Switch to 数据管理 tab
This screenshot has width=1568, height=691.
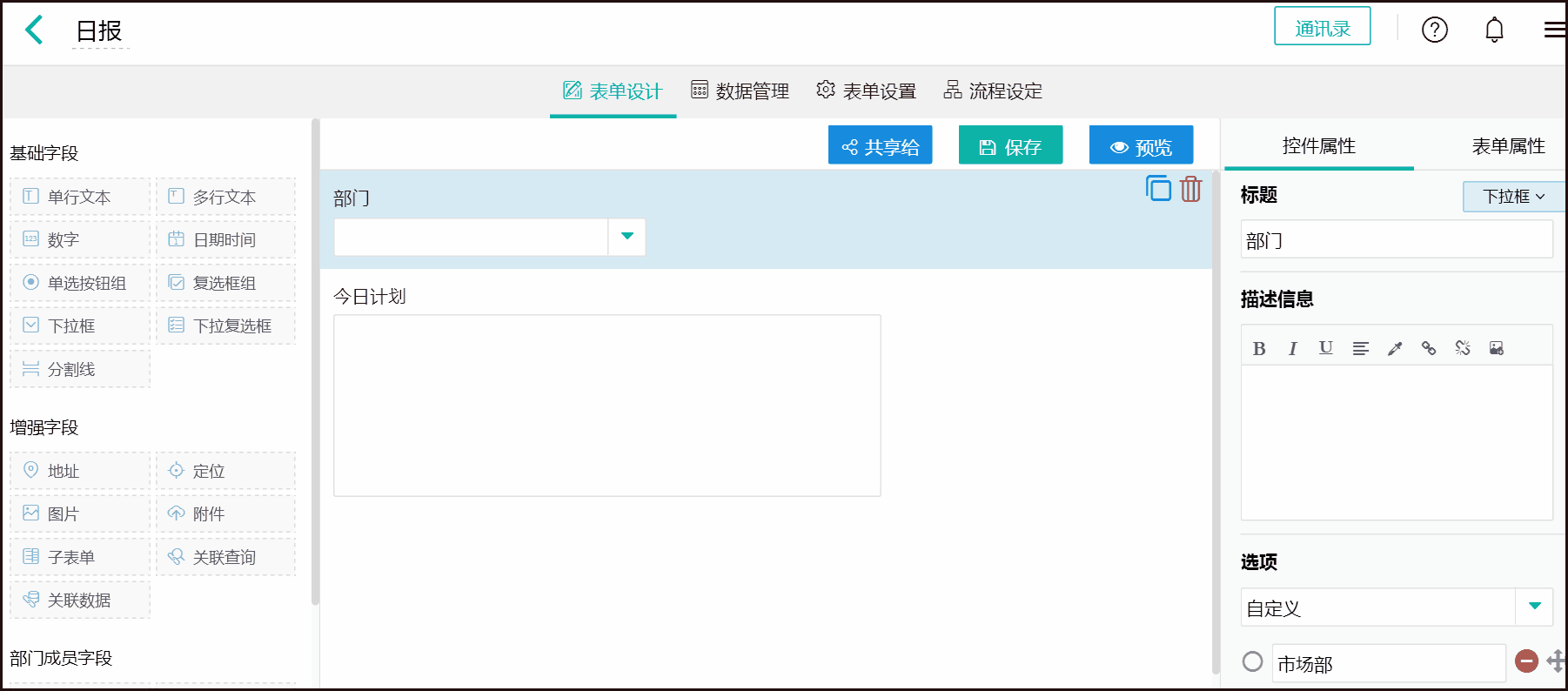pos(740,91)
